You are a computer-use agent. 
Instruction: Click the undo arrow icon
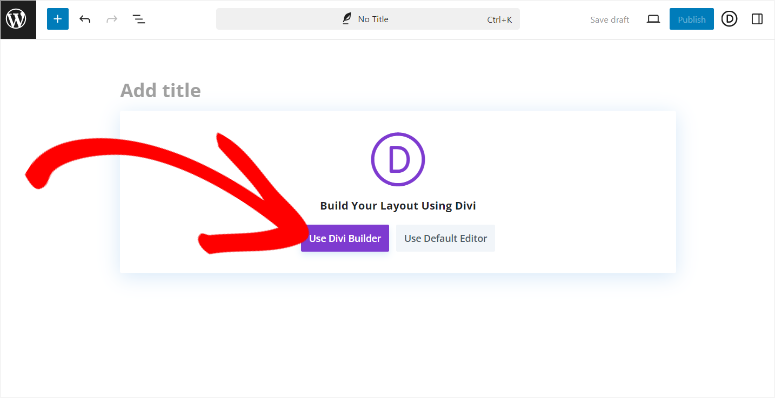(x=85, y=19)
